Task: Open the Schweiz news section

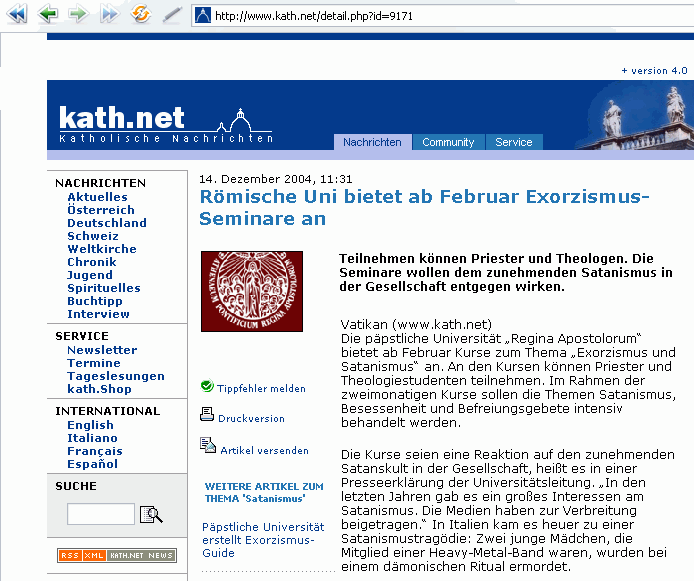Action: pyautogui.click(x=93, y=236)
